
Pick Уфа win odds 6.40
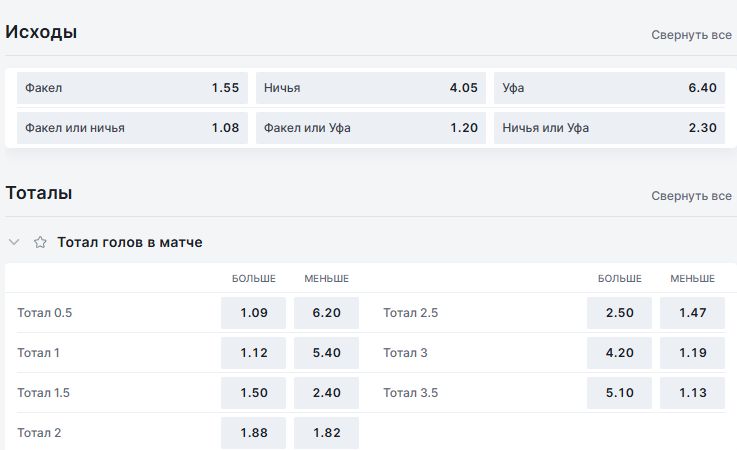(609, 88)
